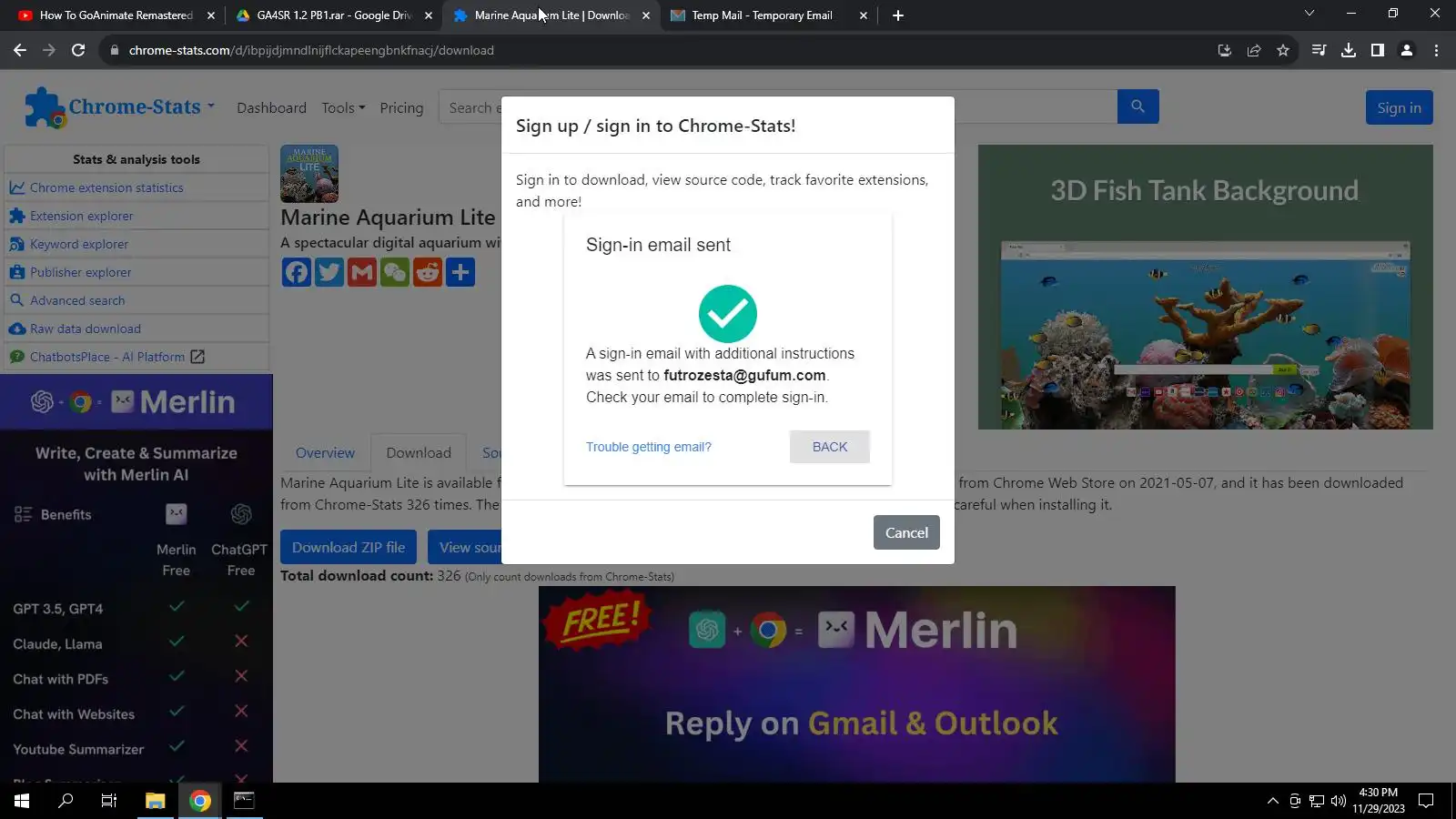1456x819 pixels.
Task: Open the Chrome profile avatar icon
Action: pos(1407,50)
